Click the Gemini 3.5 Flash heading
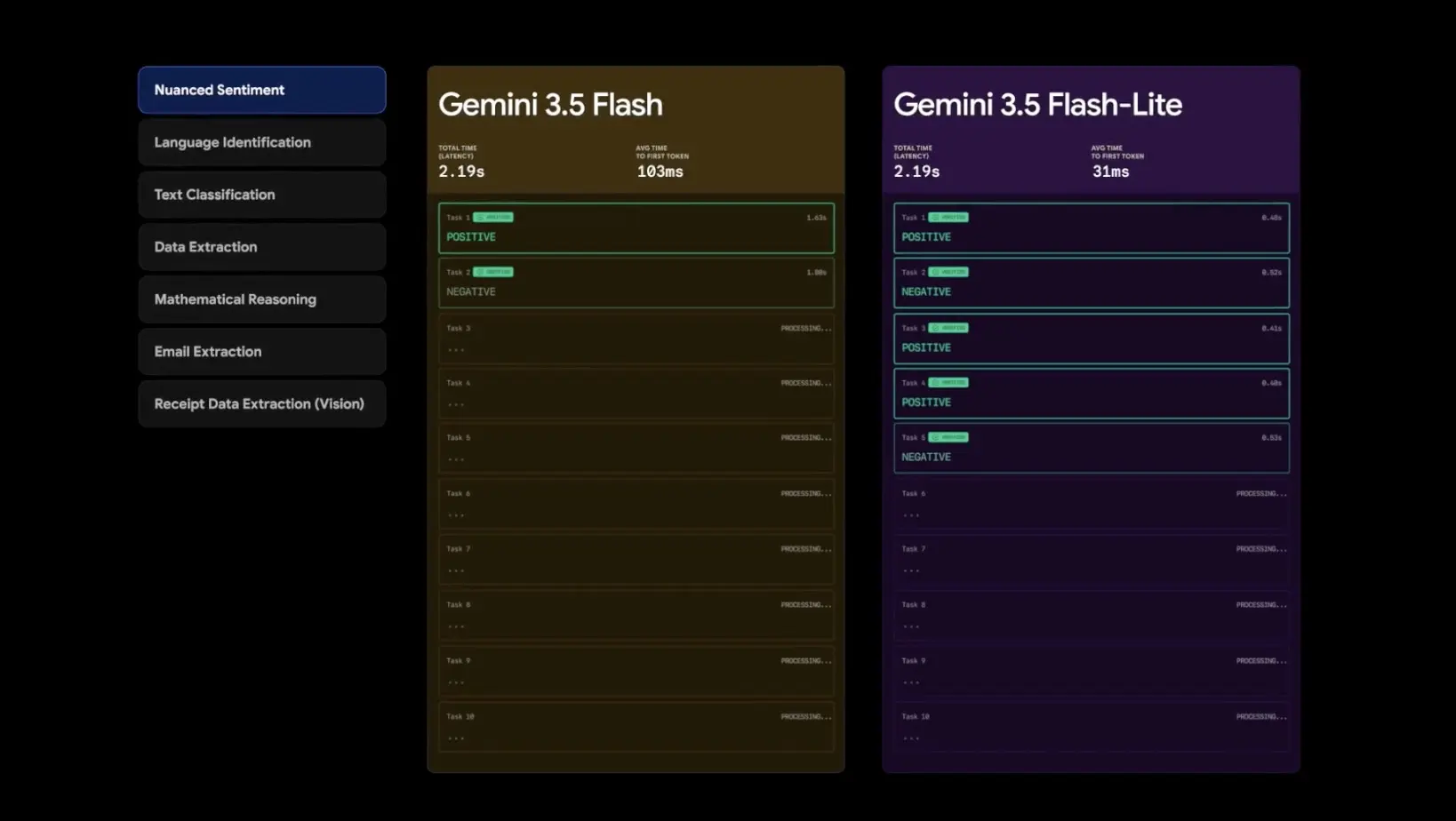The height and width of the screenshot is (821, 1456). point(550,105)
